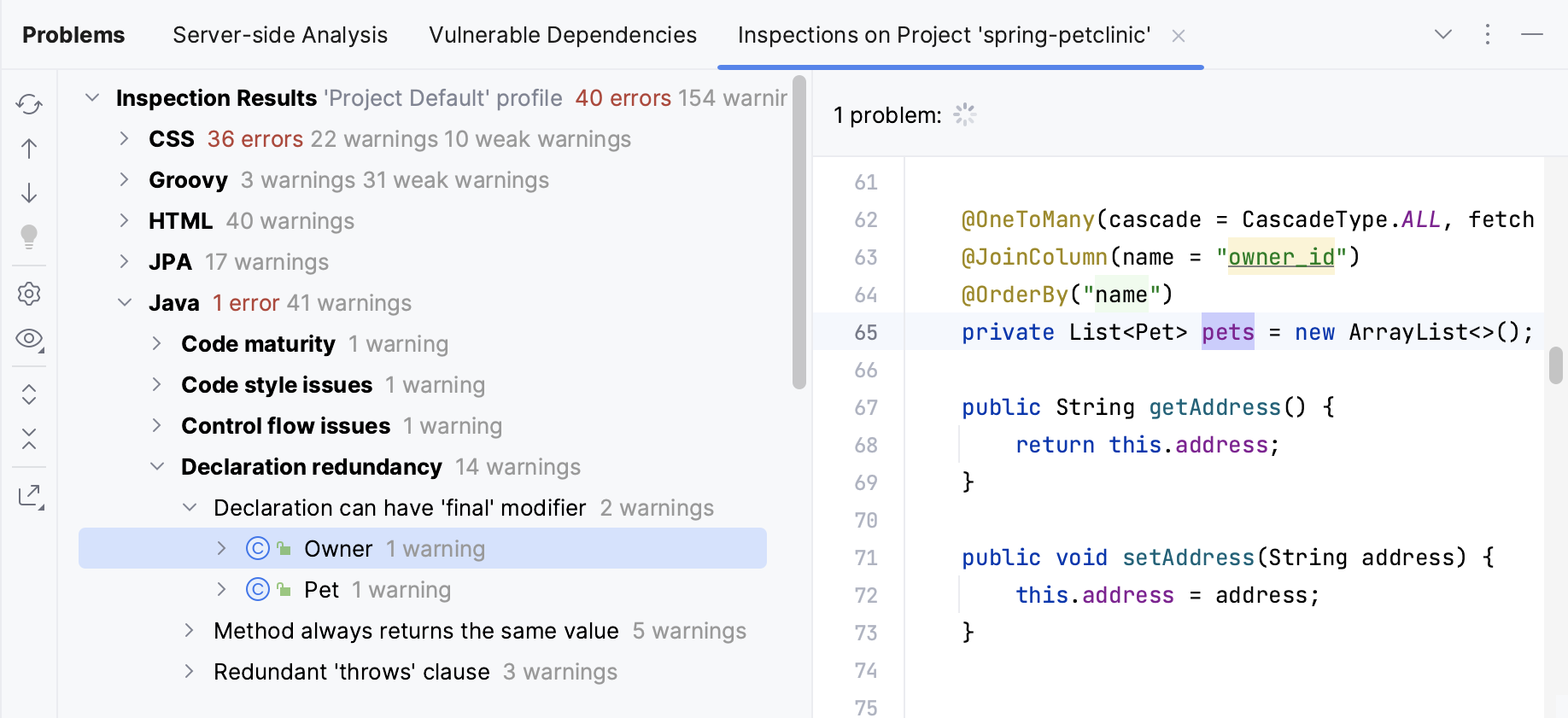
Task: Expand the CSS inspection group
Action: (125, 138)
